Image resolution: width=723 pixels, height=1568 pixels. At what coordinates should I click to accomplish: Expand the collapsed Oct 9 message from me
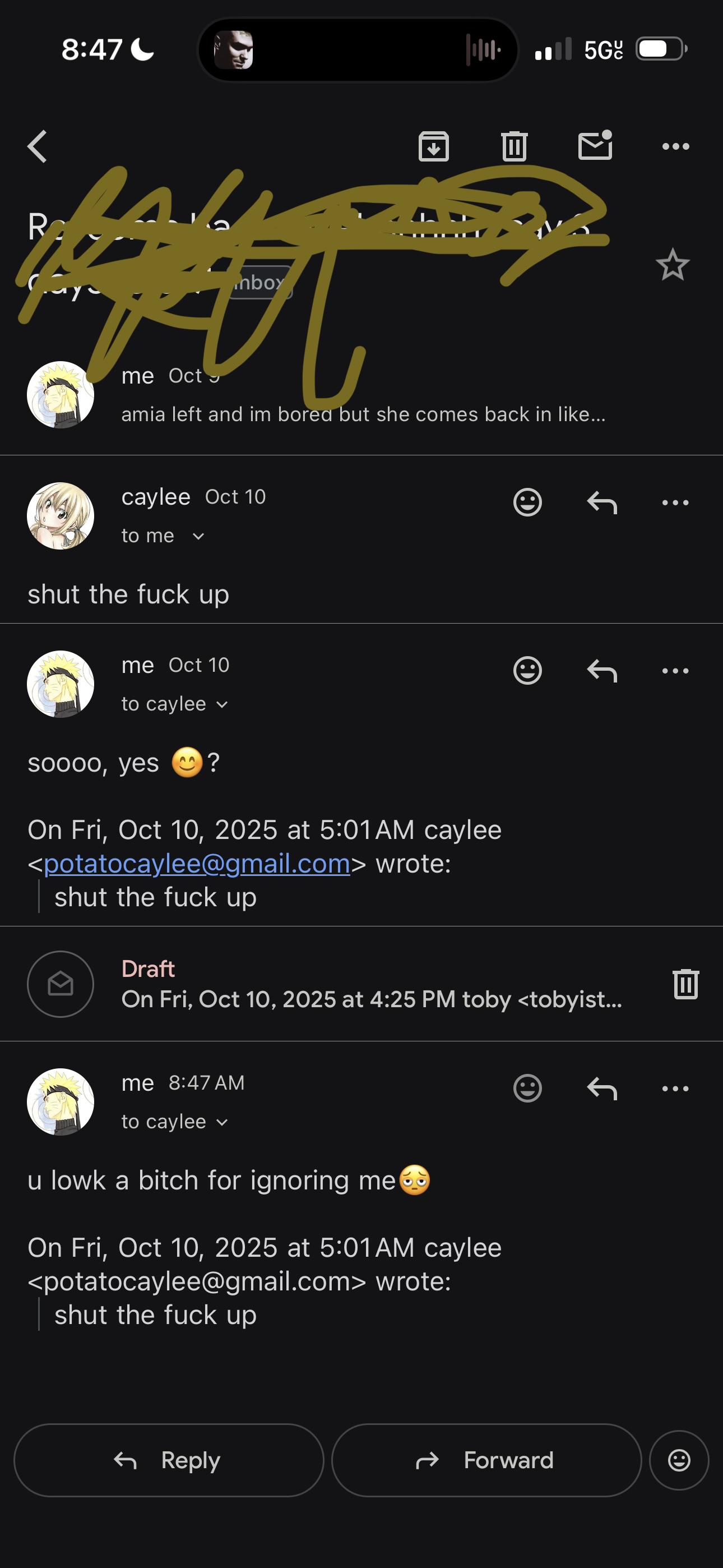[363, 414]
